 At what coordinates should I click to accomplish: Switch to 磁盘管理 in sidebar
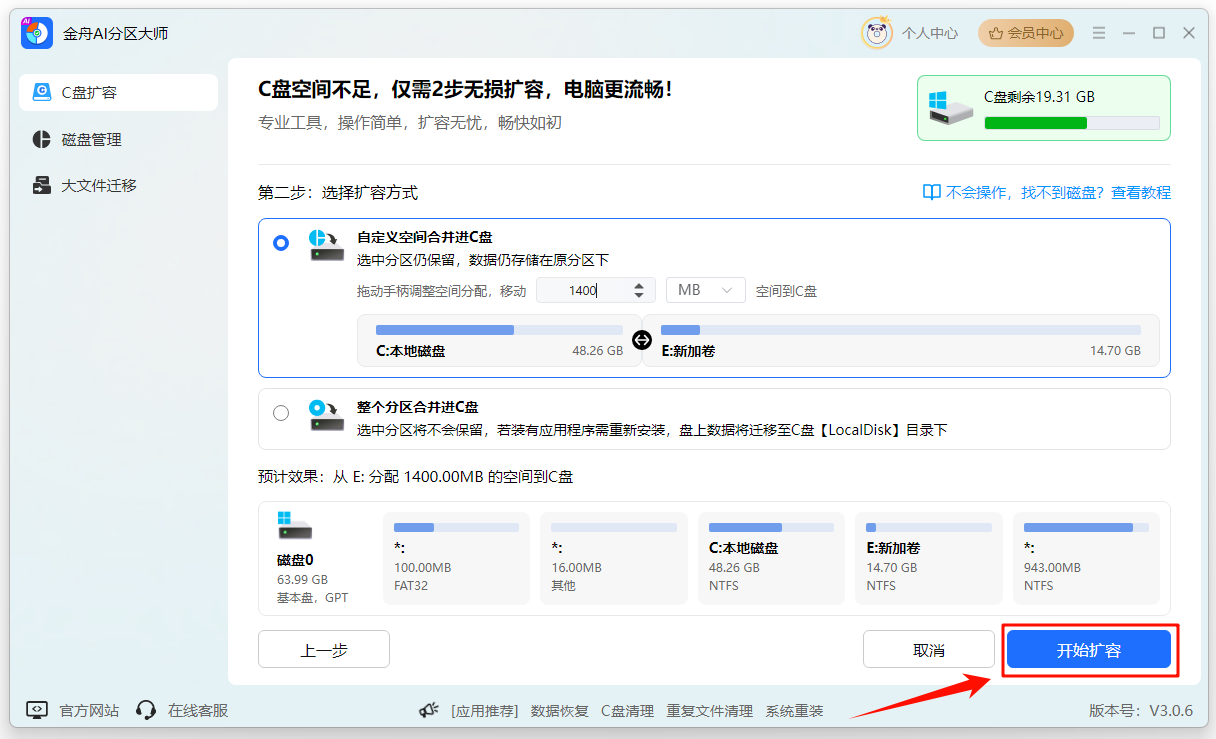coord(92,140)
